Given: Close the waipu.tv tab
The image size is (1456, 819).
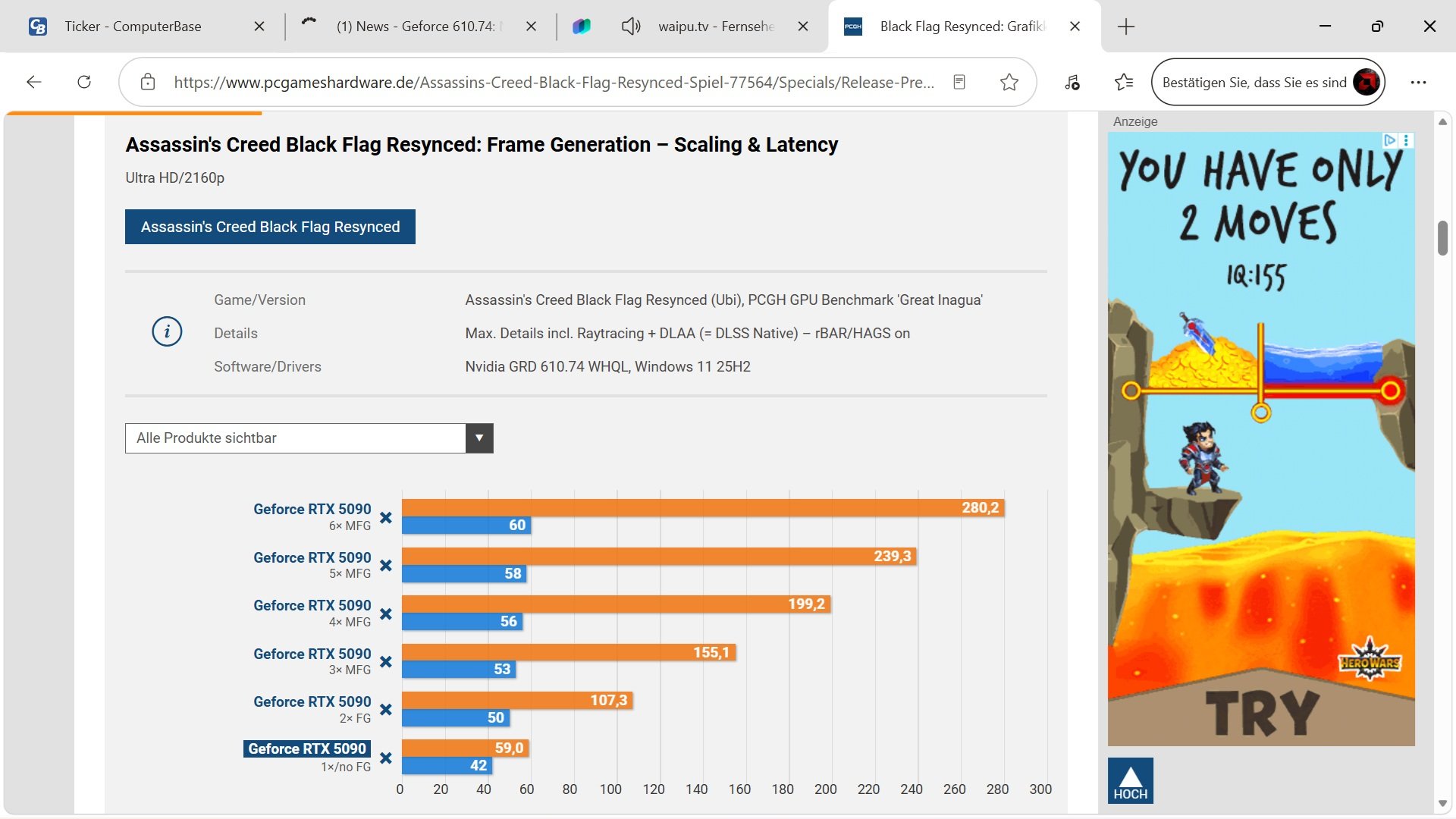Looking at the screenshot, I should point(803,27).
